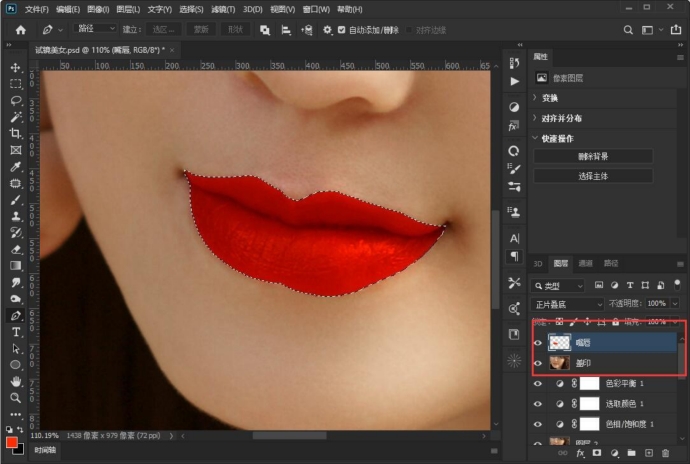The height and width of the screenshot is (464, 690).
Task: Select the Path Selection arrow tool
Action: click(x=16, y=349)
